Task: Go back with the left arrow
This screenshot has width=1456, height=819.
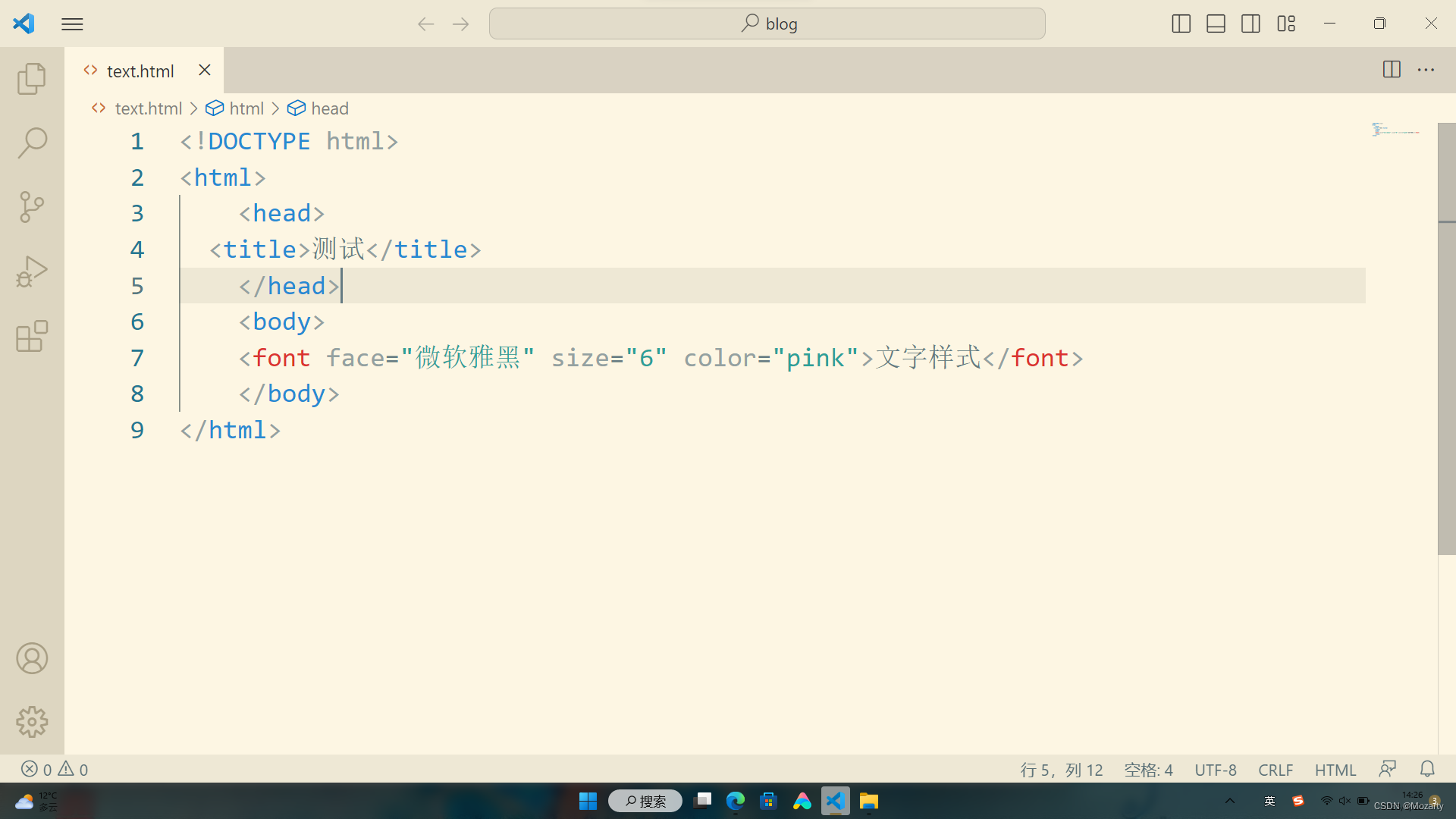Action: coord(425,24)
